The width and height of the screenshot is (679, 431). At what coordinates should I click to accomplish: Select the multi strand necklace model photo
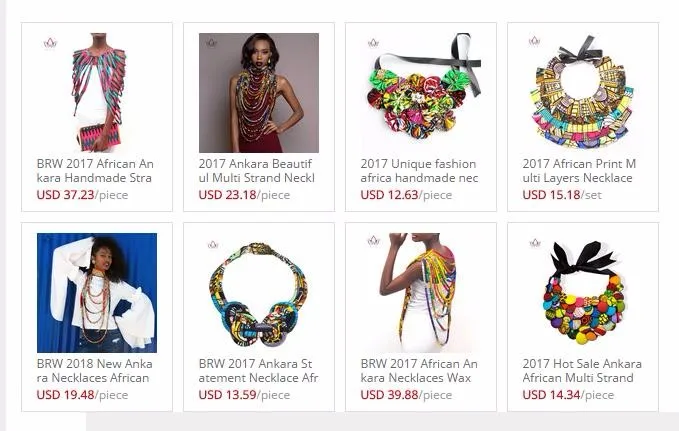point(259,93)
